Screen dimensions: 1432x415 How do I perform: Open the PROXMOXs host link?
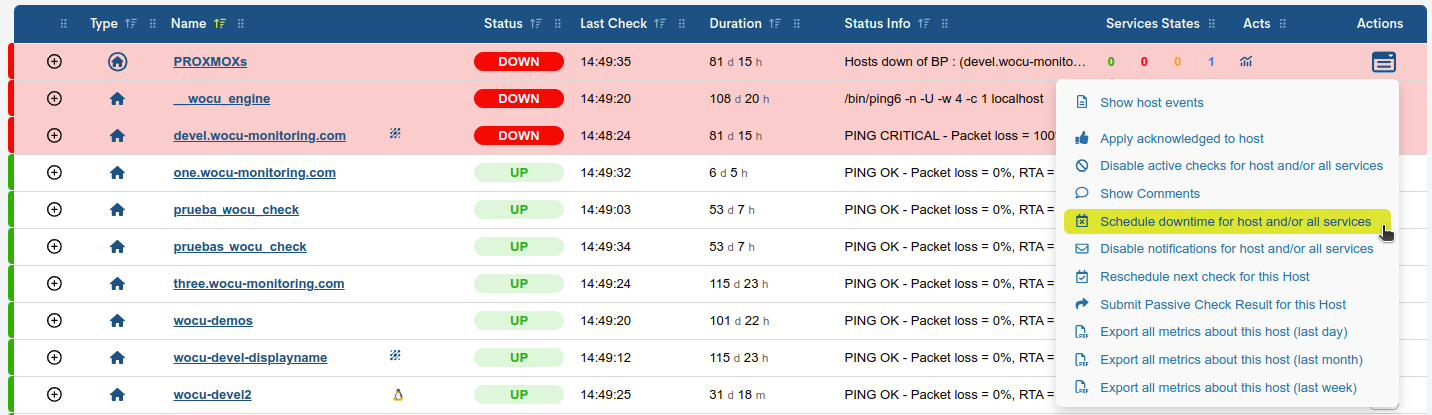(210, 62)
